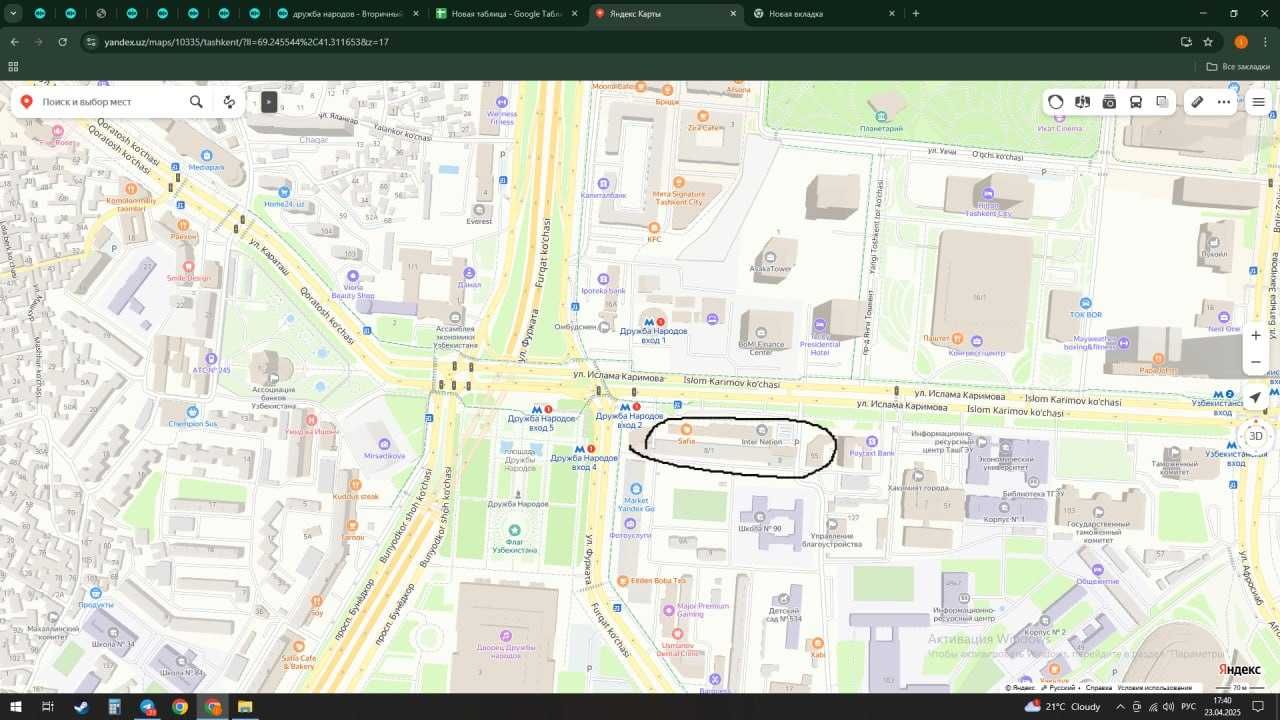This screenshot has height=720, width=1280.
Task: Toggle the 3D map tilt button
Action: pyautogui.click(x=1256, y=436)
